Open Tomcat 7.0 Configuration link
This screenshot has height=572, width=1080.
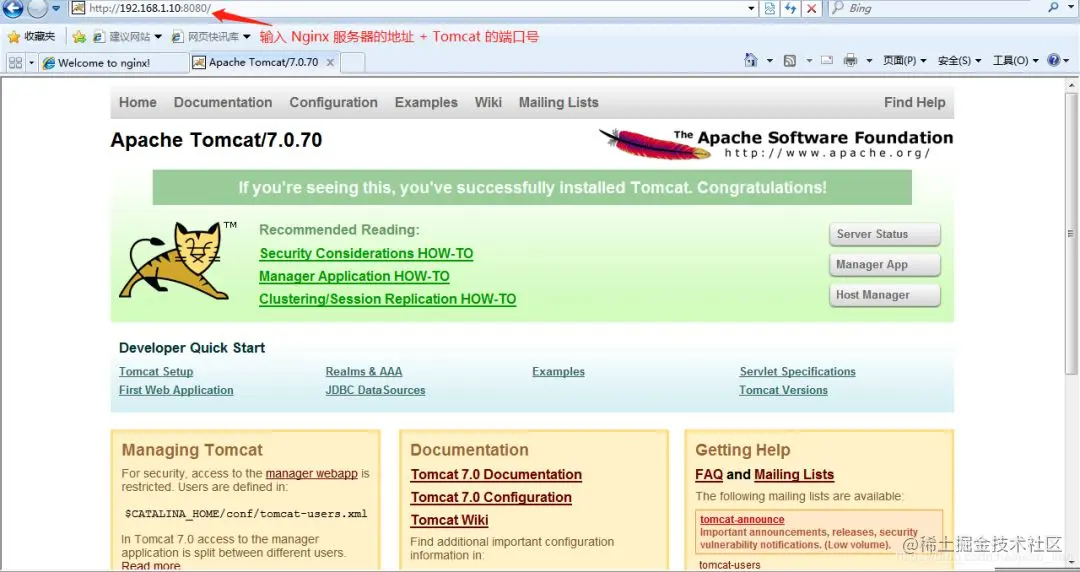[x=491, y=497]
